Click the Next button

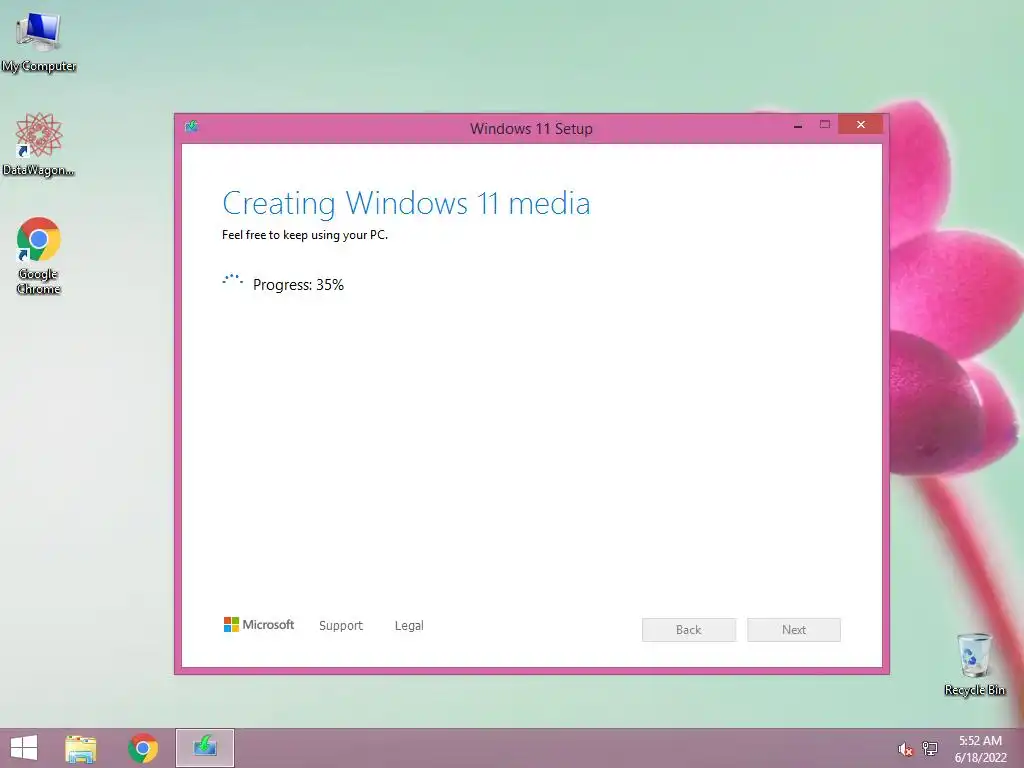click(x=793, y=630)
